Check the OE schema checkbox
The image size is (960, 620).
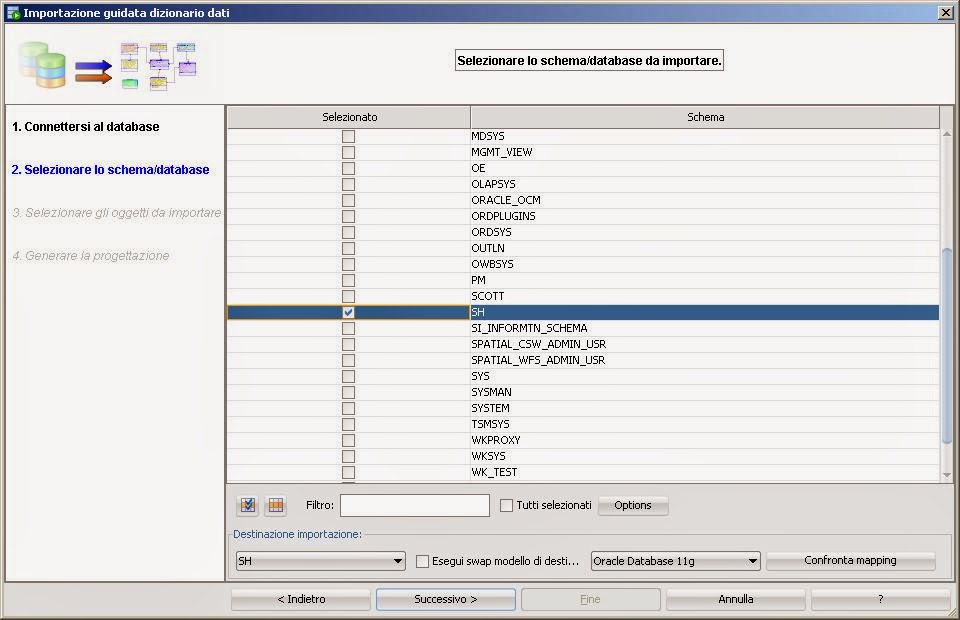tap(348, 168)
